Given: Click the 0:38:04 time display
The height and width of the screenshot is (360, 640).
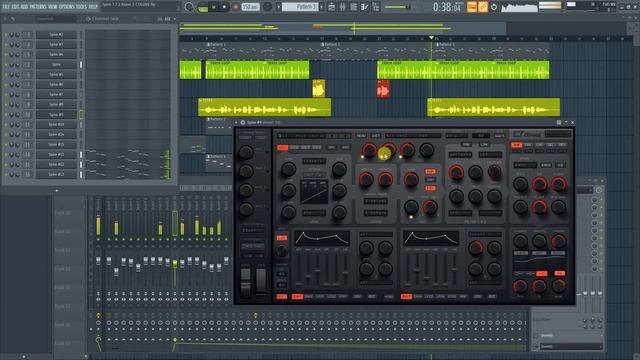Looking at the screenshot, I should click(447, 7).
